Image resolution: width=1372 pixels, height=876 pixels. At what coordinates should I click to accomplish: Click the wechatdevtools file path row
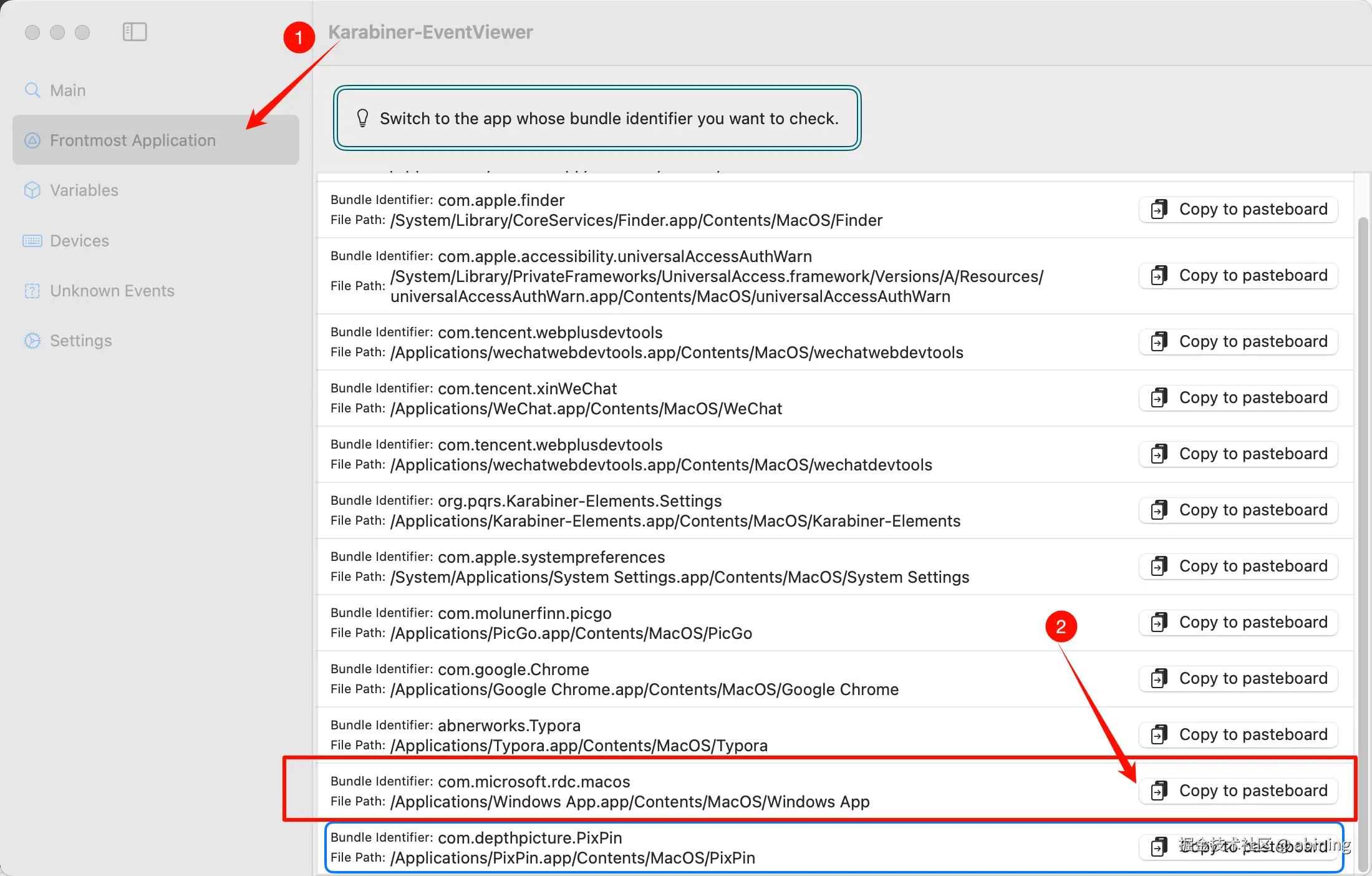661,465
